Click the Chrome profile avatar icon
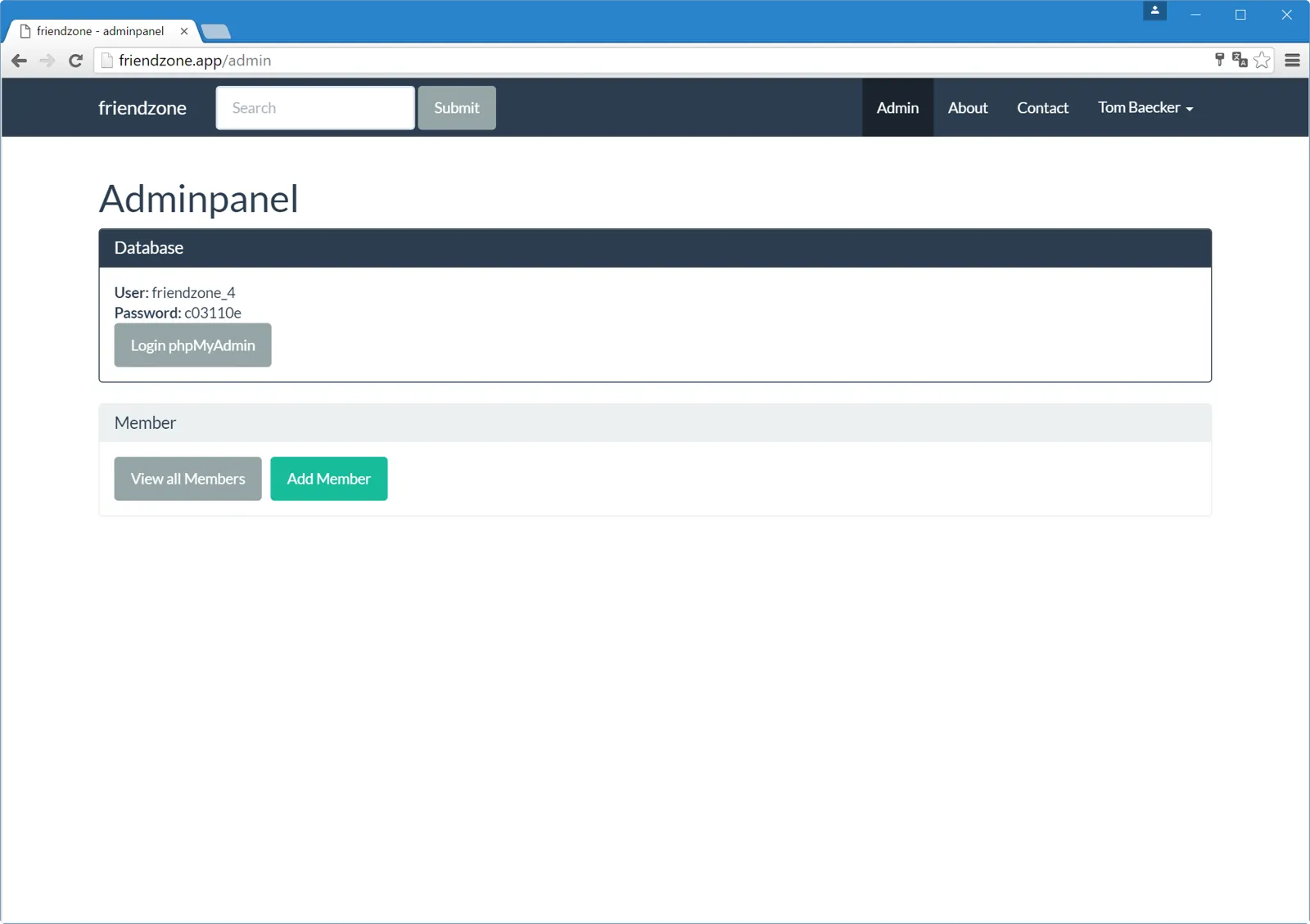 pyautogui.click(x=1154, y=11)
